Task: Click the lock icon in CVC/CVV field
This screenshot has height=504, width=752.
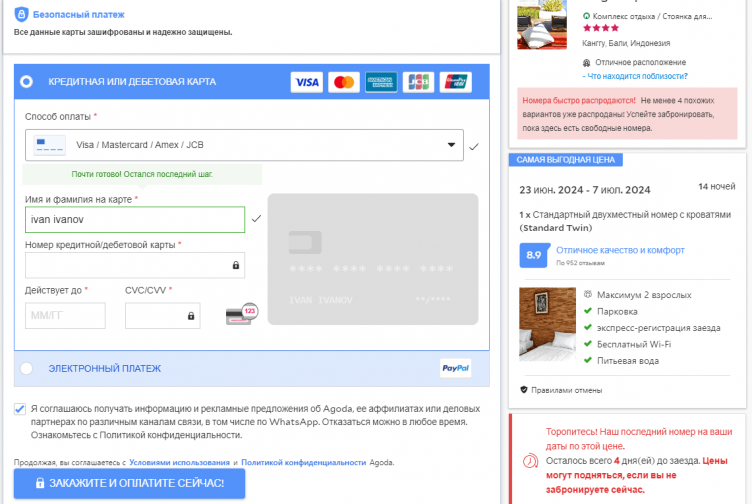Action: [191, 316]
